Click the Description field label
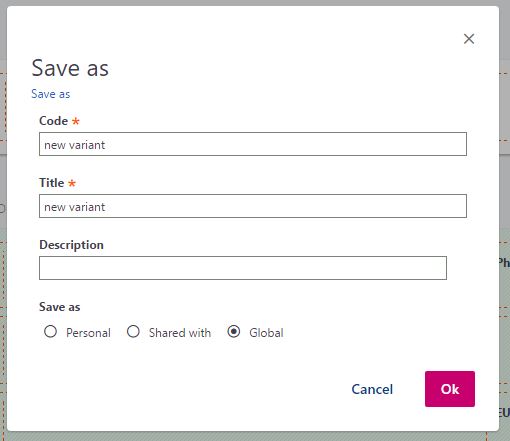 71,245
